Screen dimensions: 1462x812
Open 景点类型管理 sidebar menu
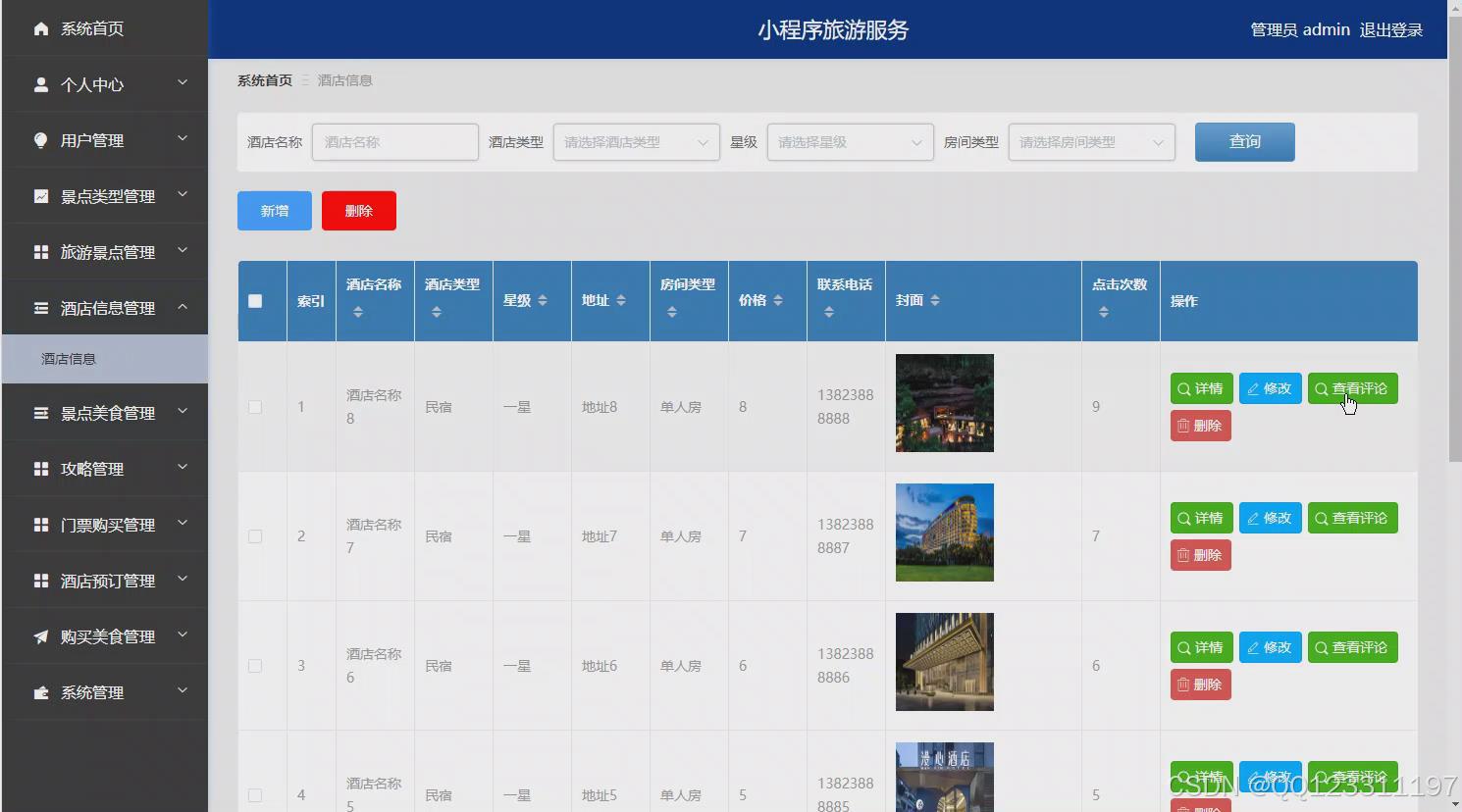click(104, 196)
